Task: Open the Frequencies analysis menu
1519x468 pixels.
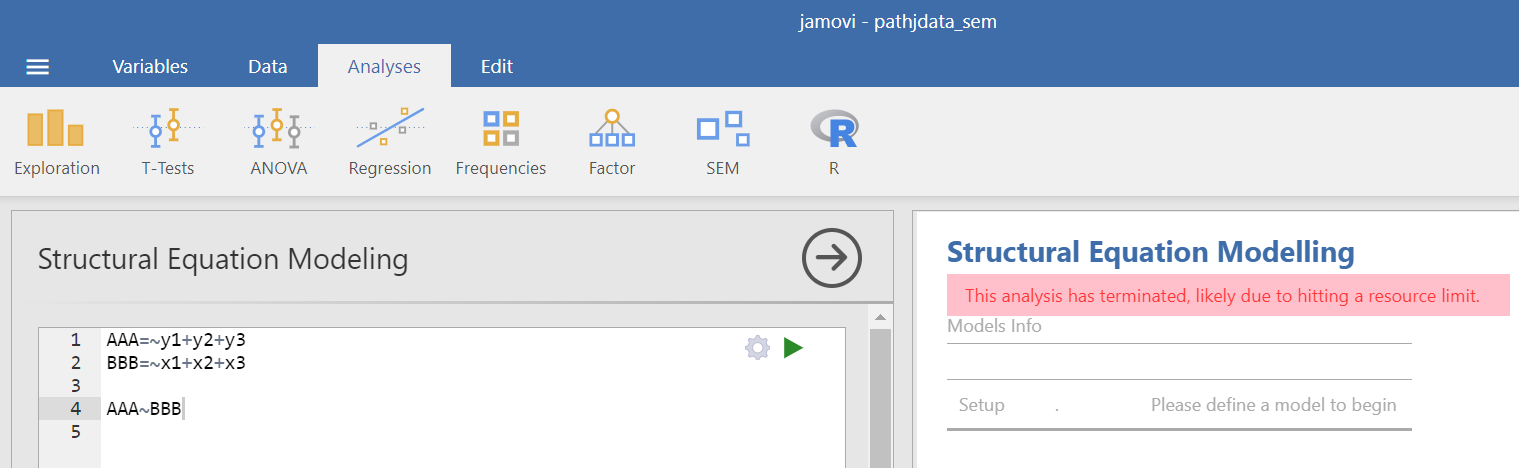Action: pyautogui.click(x=500, y=142)
